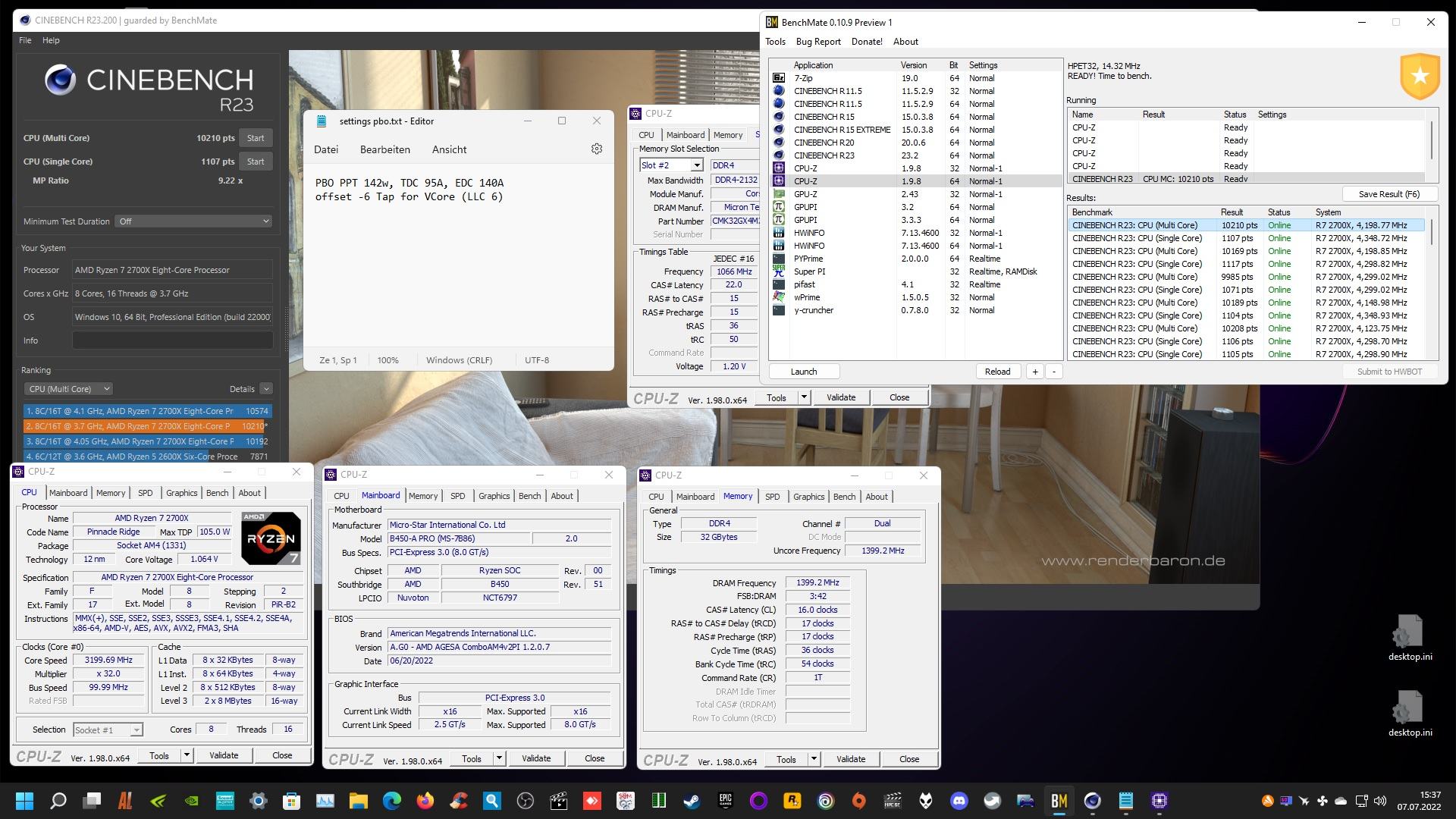
Task: Open File Explorer from the taskbar
Action: coord(358,801)
